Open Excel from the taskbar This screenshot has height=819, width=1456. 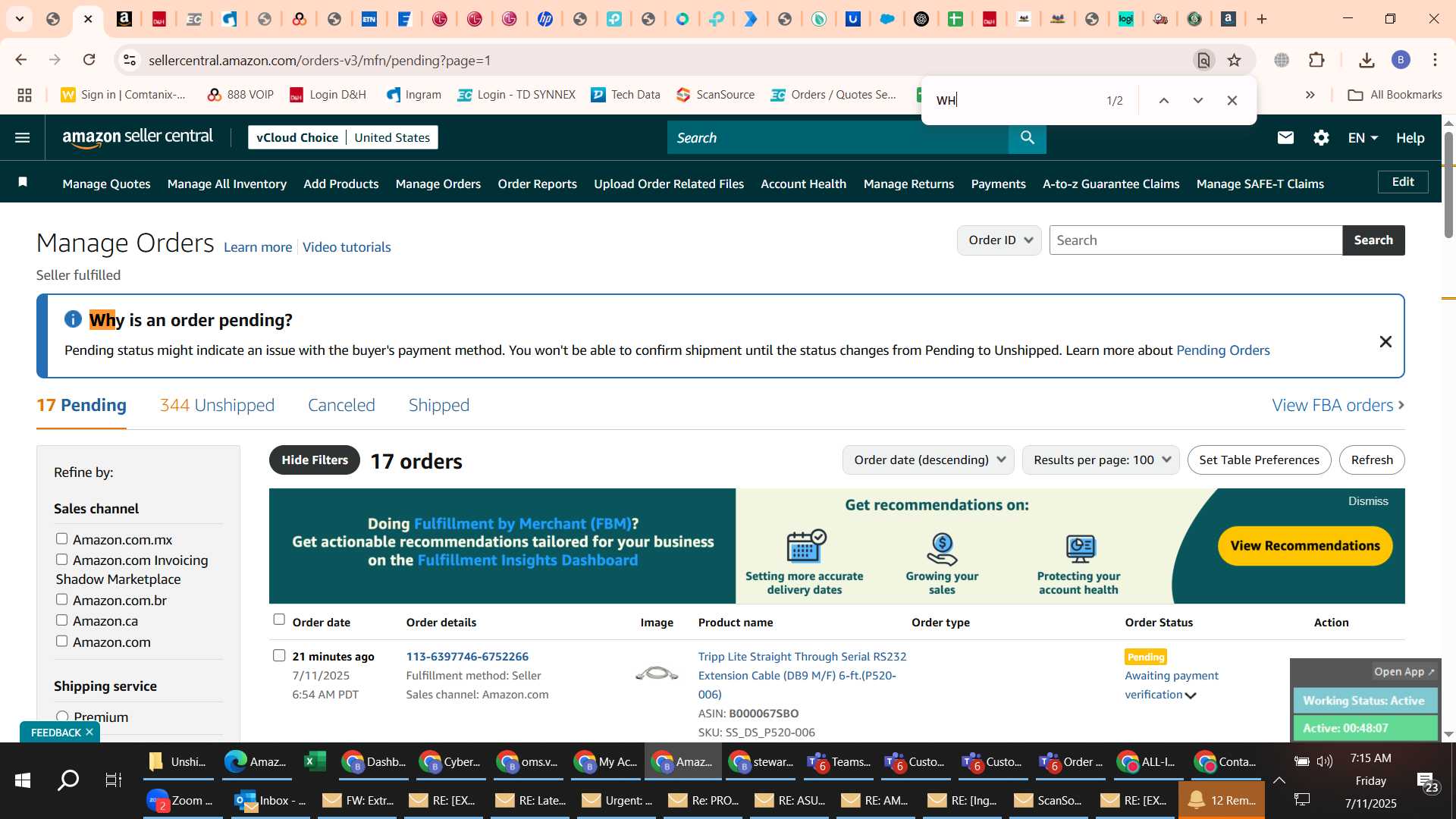point(315,761)
